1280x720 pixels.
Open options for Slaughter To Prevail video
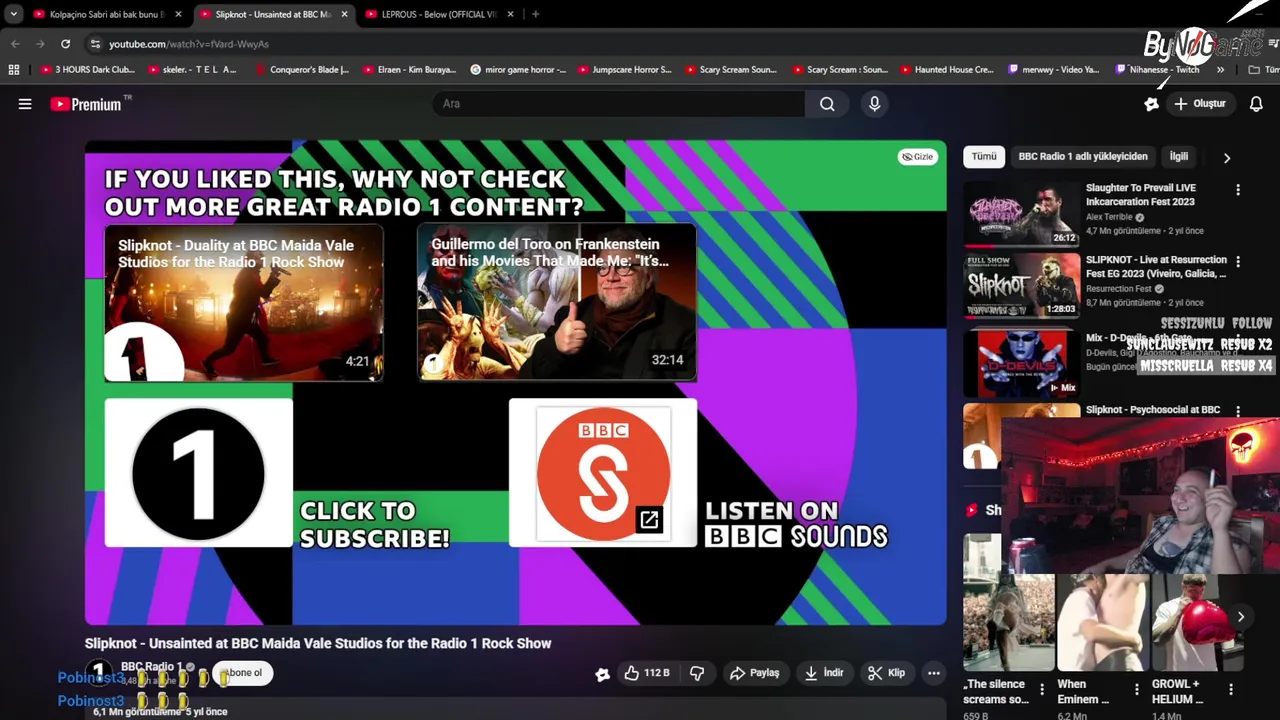(x=1238, y=190)
